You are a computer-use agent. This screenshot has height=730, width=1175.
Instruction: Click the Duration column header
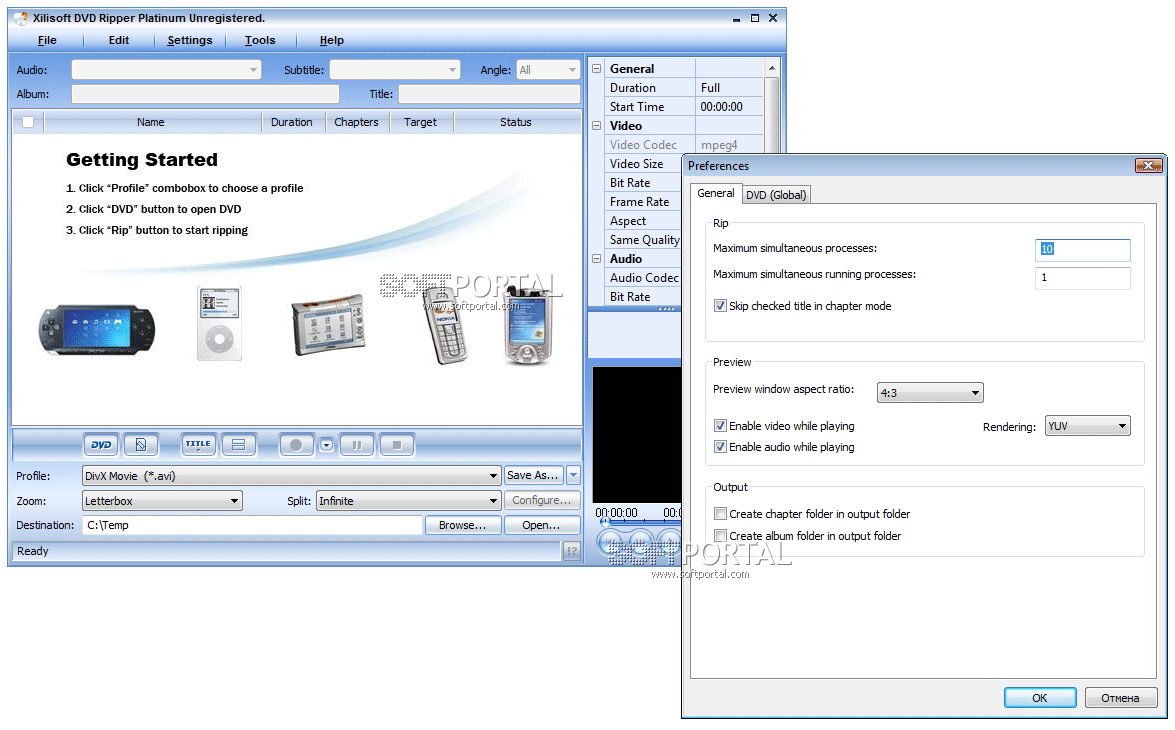pyautogui.click(x=292, y=122)
